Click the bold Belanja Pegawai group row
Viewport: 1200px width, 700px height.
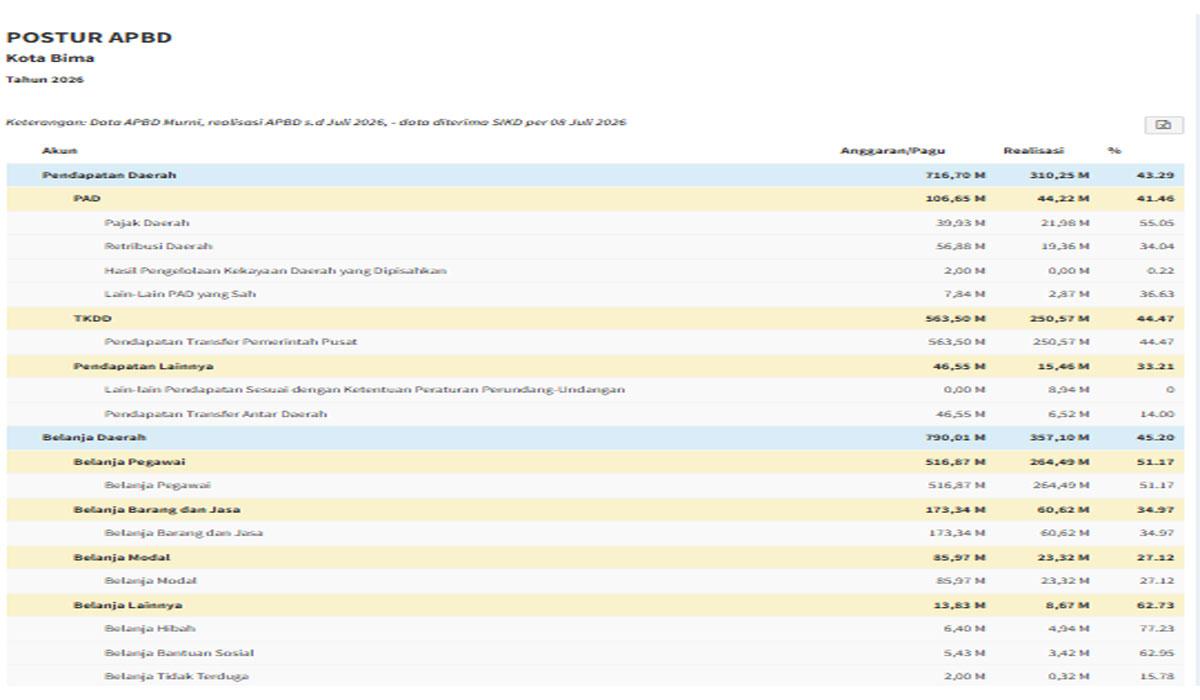(596, 461)
